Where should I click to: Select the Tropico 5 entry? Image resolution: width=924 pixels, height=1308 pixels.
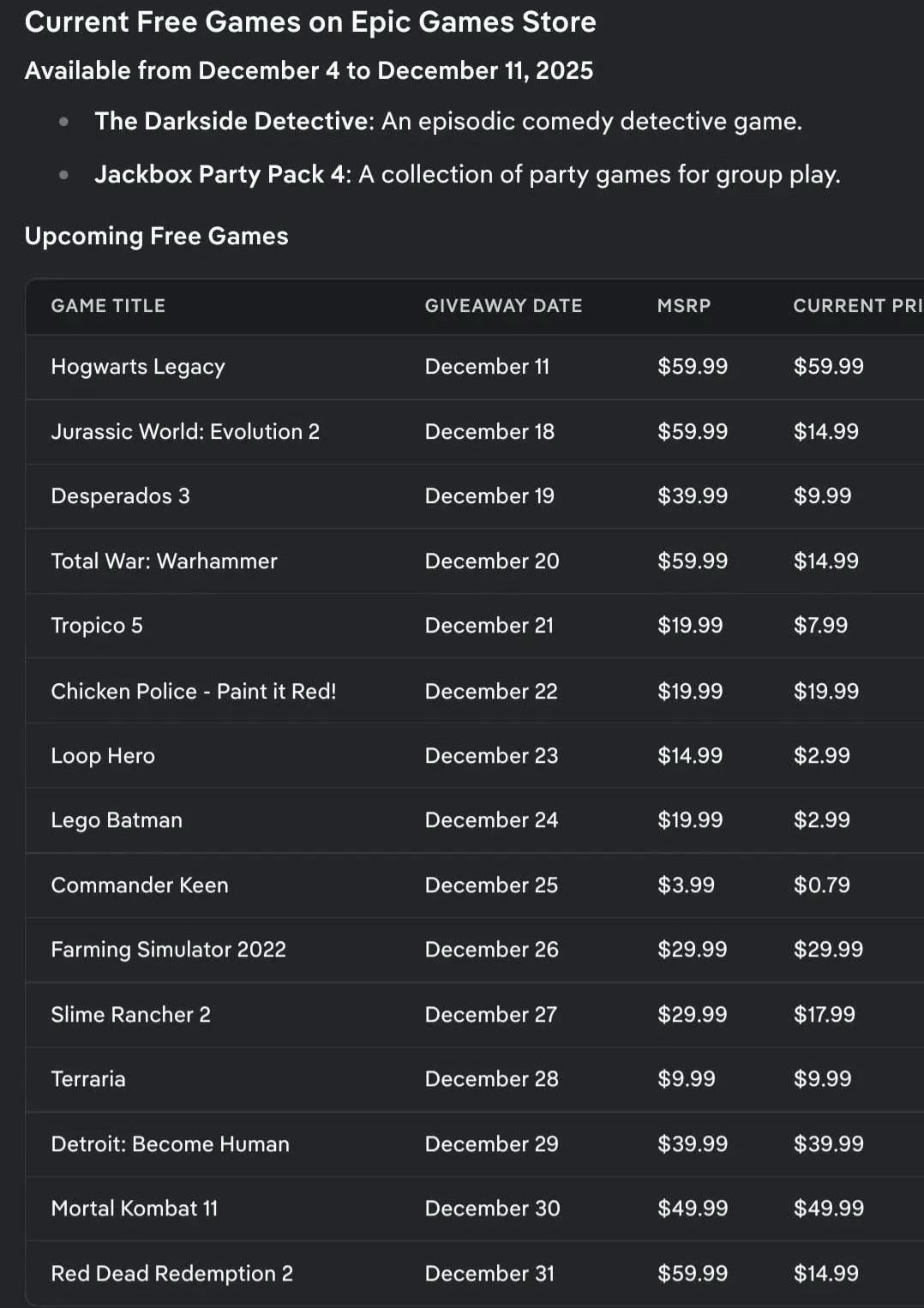(x=97, y=626)
